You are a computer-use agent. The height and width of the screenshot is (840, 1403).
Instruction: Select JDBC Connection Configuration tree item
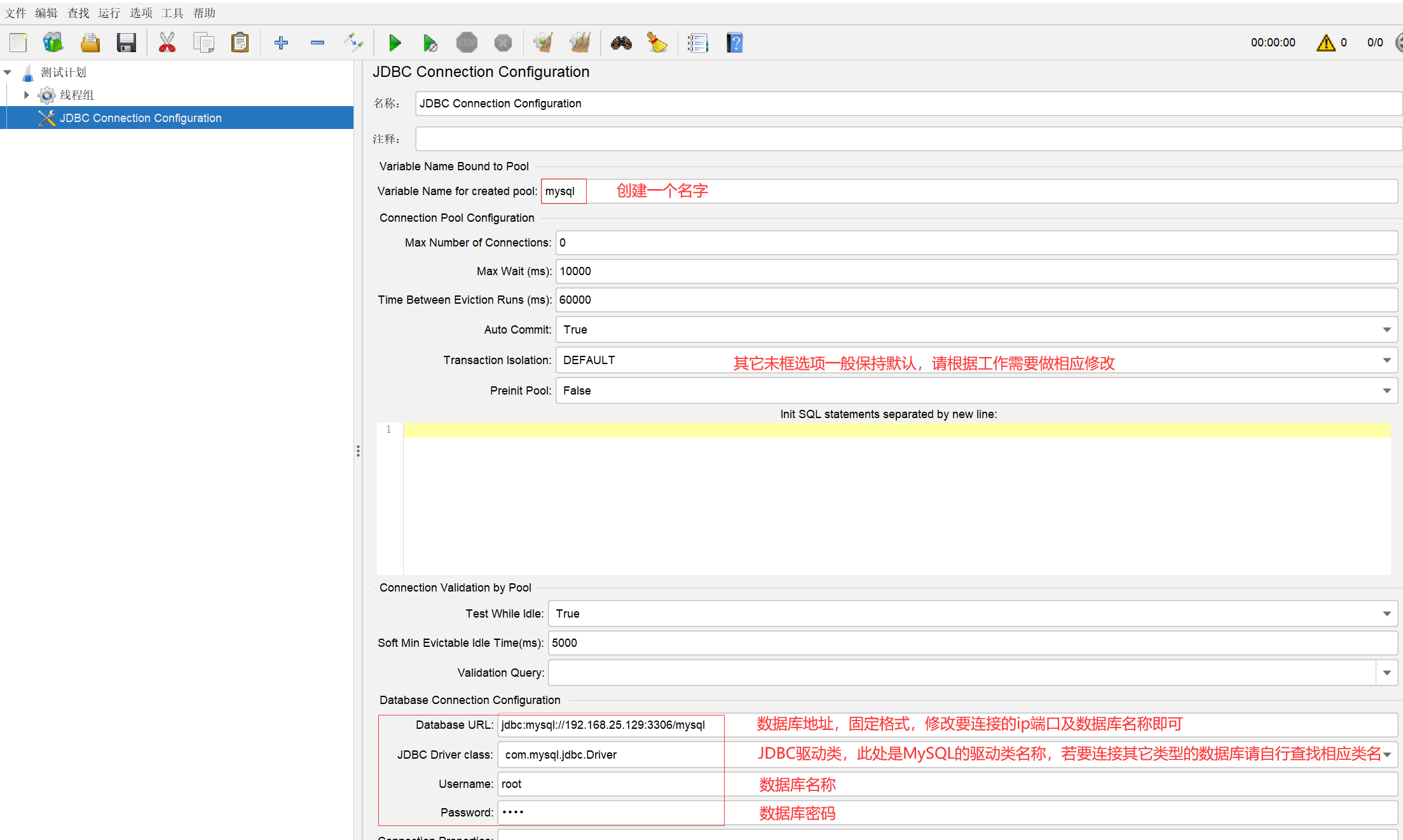pos(140,118)
